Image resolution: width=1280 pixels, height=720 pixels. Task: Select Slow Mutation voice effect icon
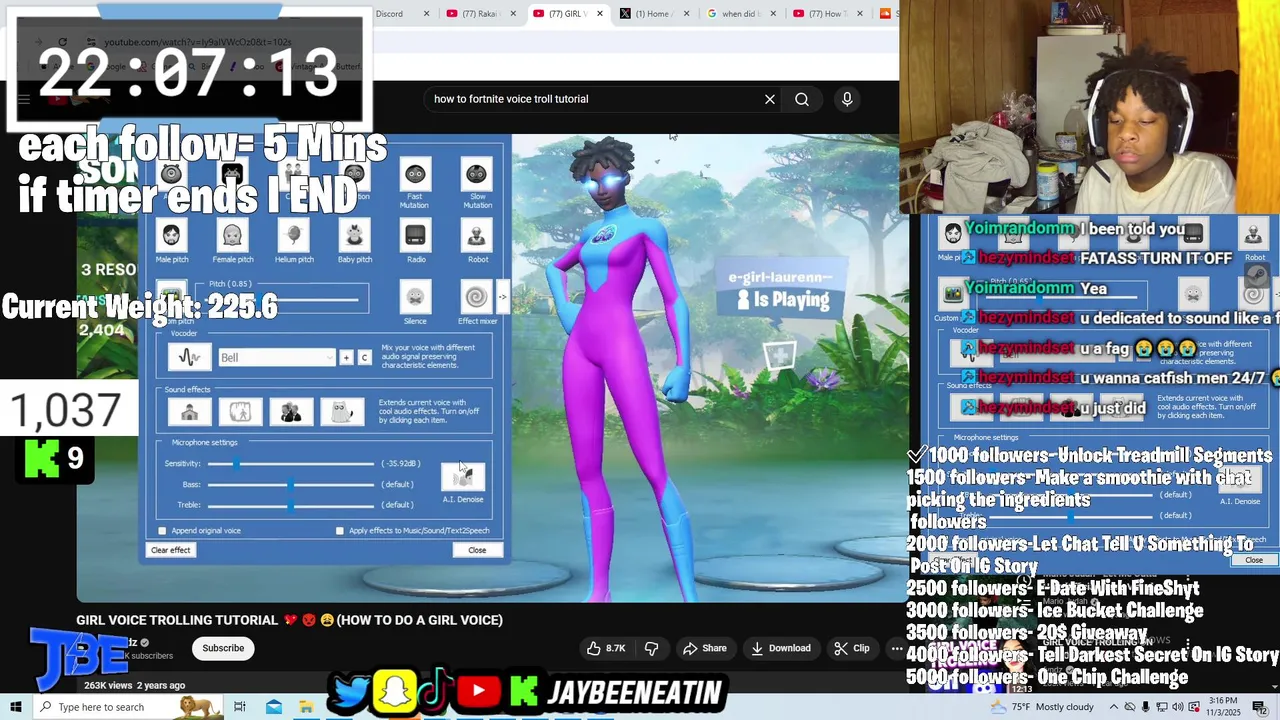coord(476,175)
